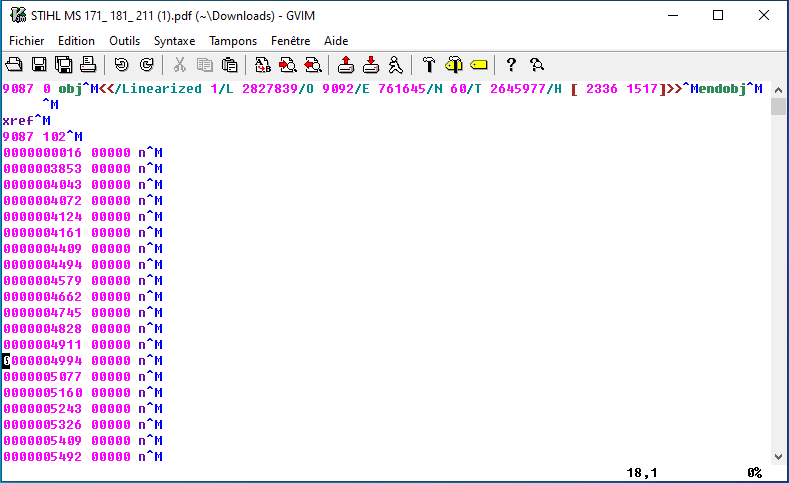The image size is (789, 483).
Task: Open the Fenêtre menu
Action: 290,41
